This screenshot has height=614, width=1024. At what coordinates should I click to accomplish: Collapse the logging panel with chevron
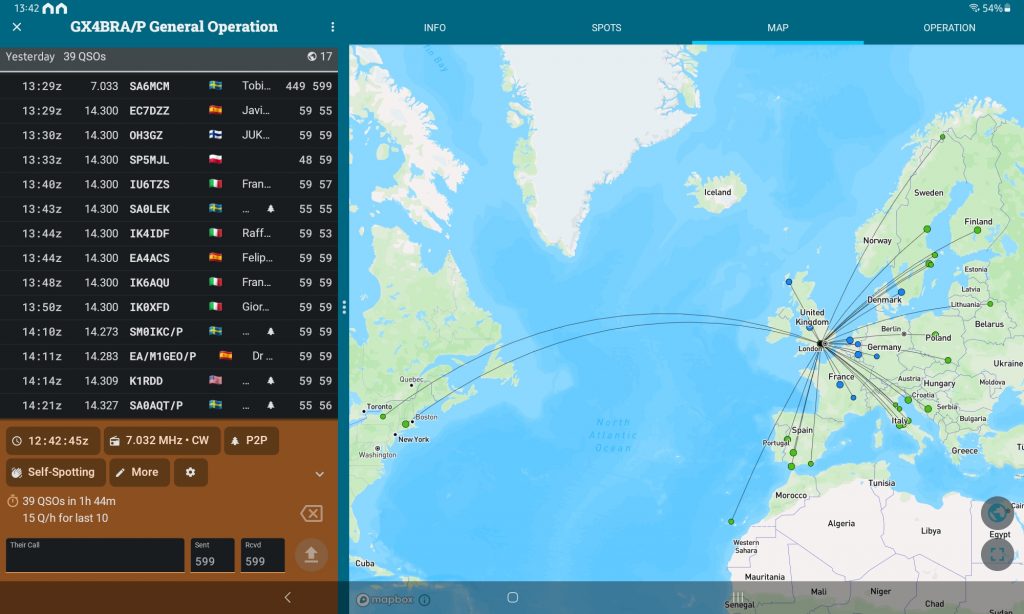click(320, 474)
